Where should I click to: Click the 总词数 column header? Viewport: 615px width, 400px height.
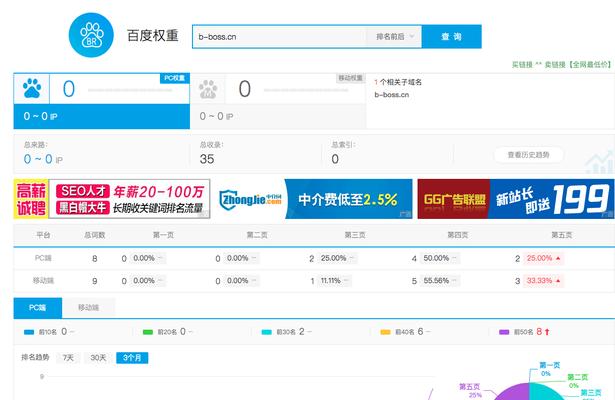[95, 235]
